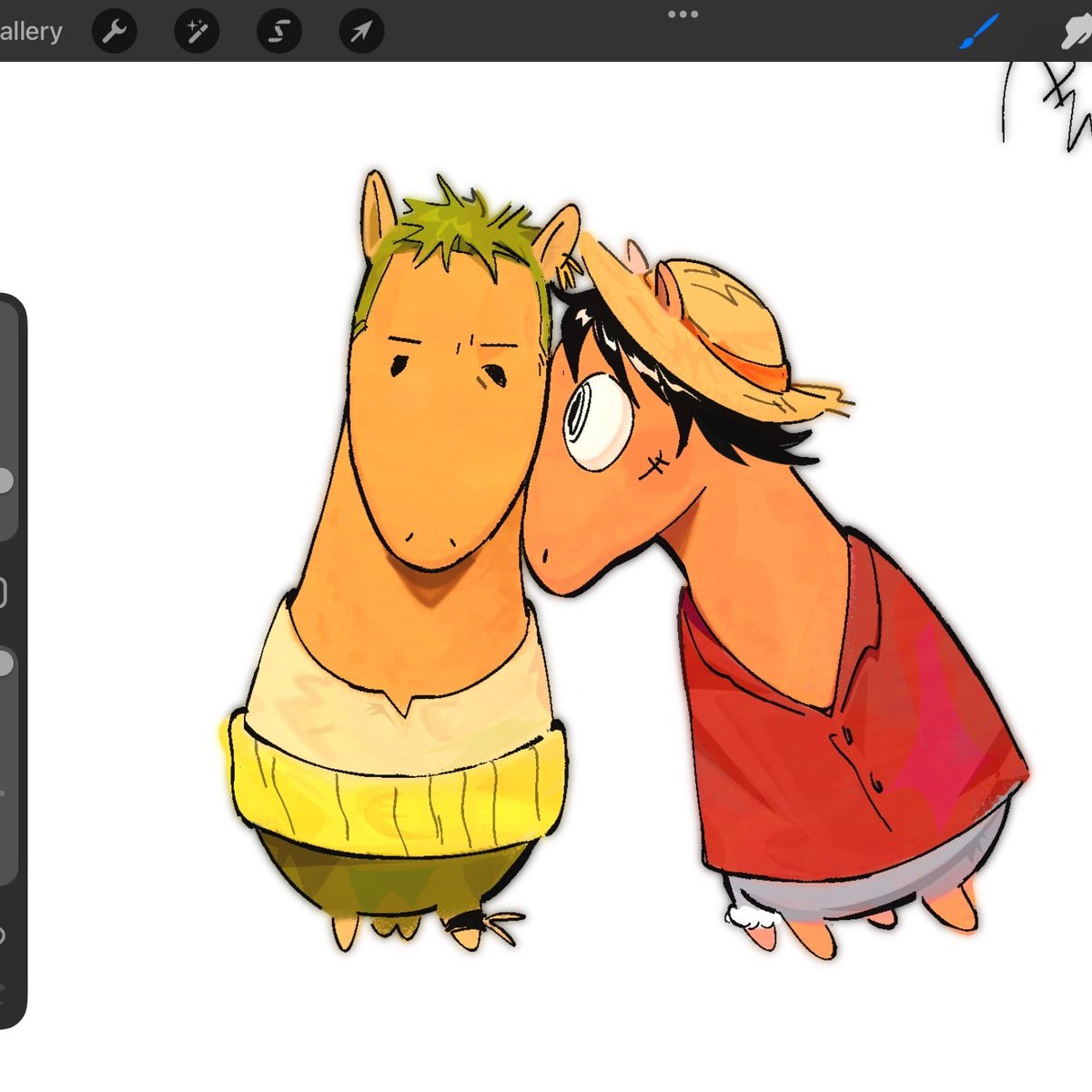Return to the Gallery

tap(29, 32)
